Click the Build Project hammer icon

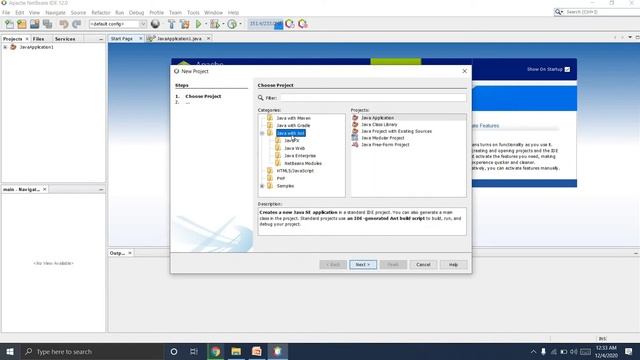(171, 24)
